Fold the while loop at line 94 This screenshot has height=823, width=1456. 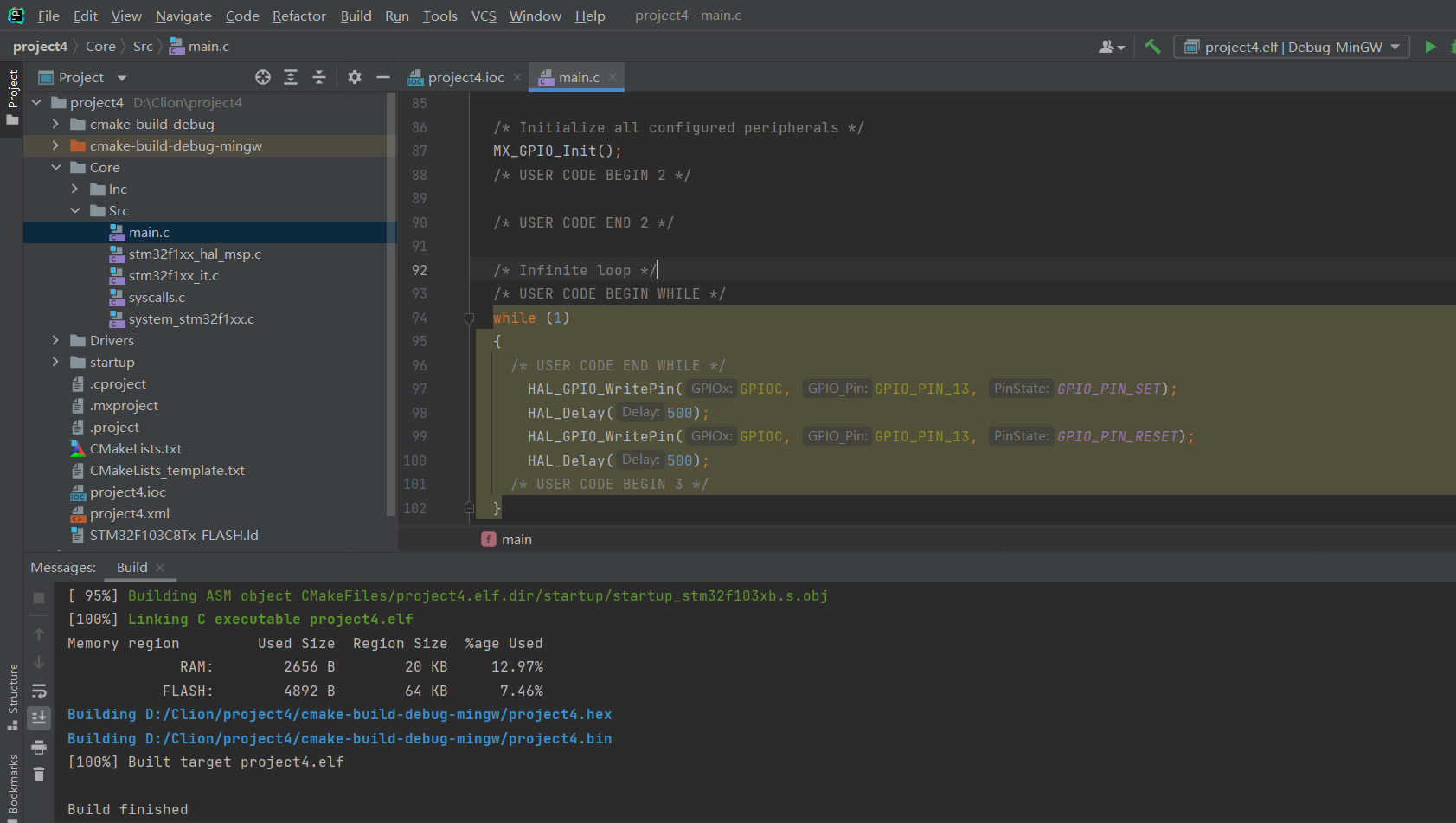tap(470, 318)
